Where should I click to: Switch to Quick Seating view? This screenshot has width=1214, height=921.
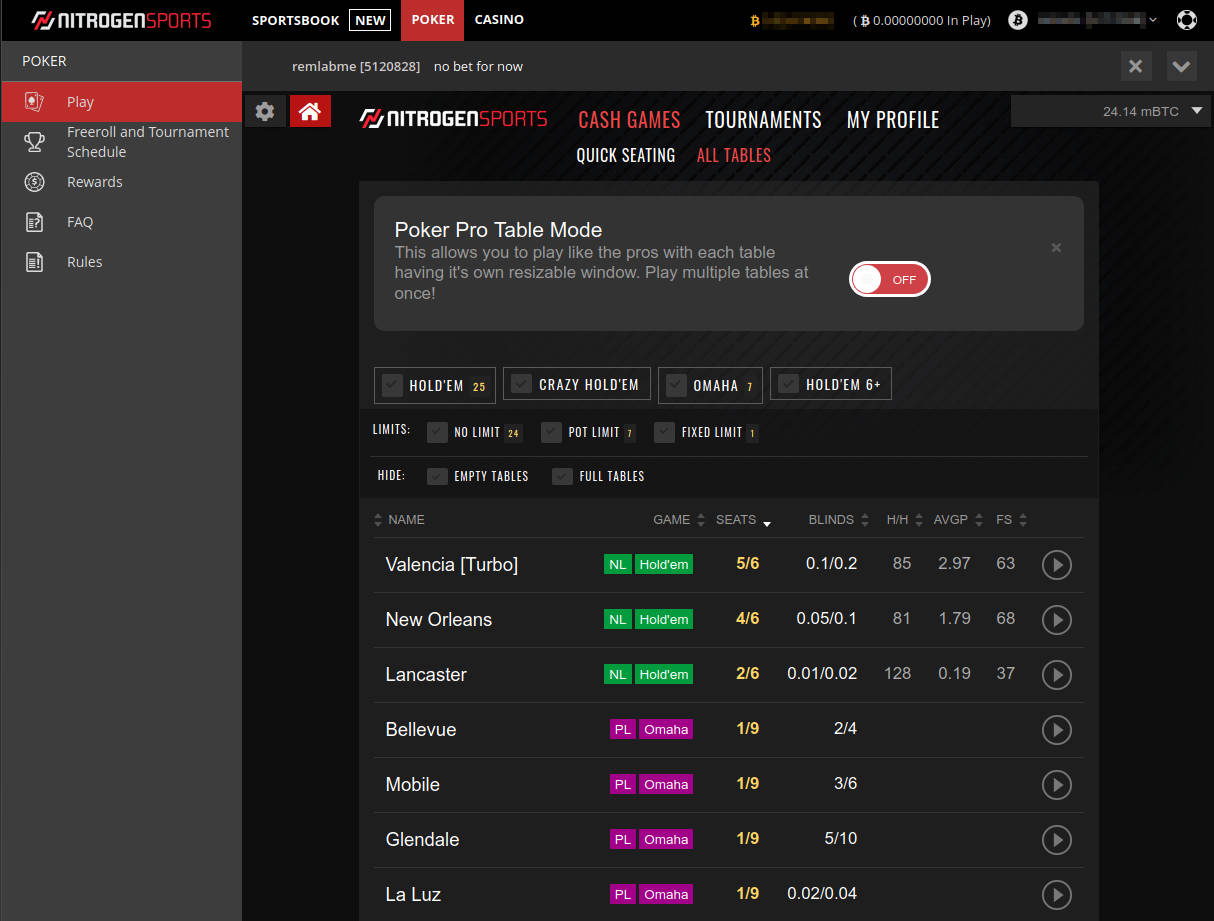coord(626,155)
